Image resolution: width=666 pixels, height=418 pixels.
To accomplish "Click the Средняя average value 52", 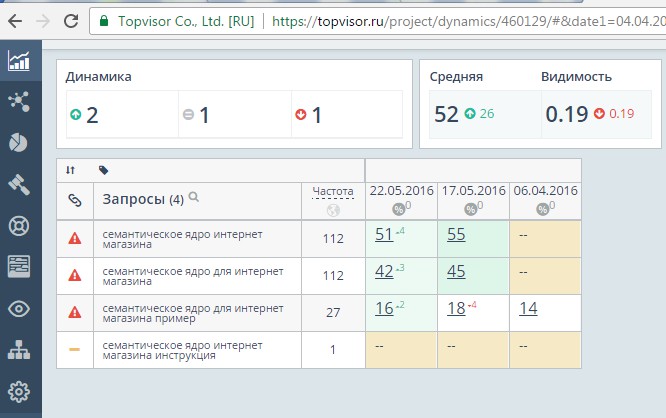I will tap(446, 114).
